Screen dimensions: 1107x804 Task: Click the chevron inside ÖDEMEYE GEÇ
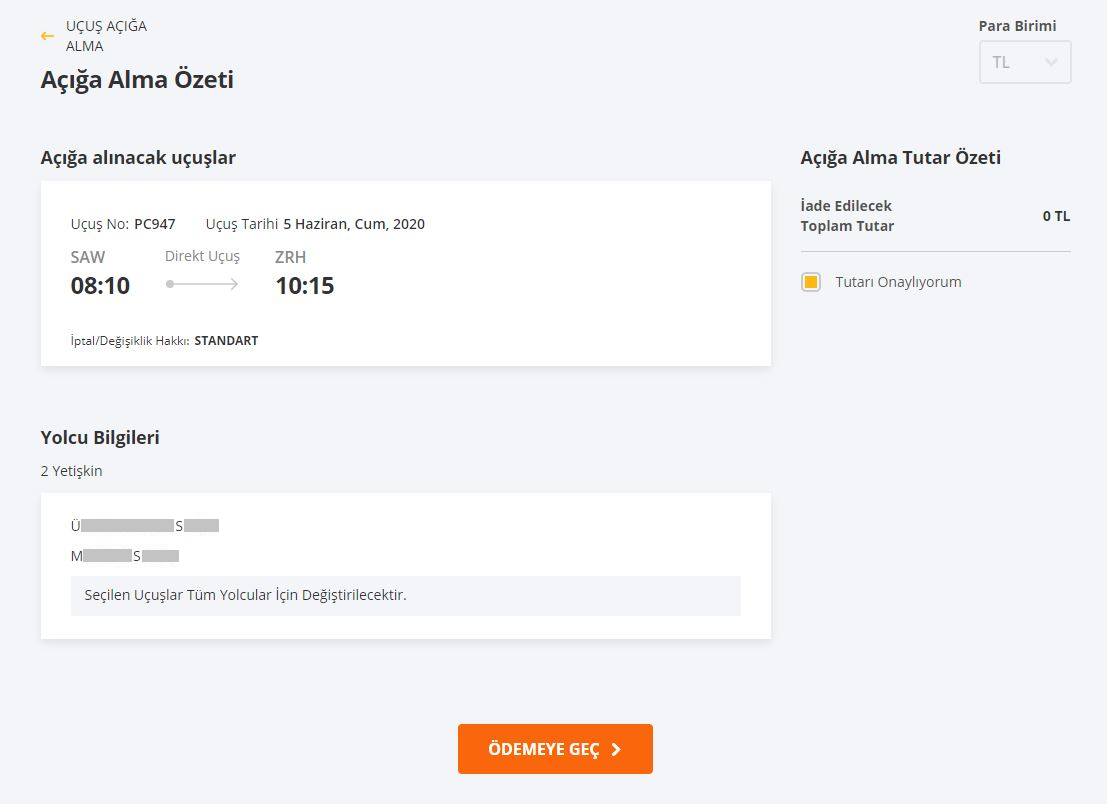(616, 750)
